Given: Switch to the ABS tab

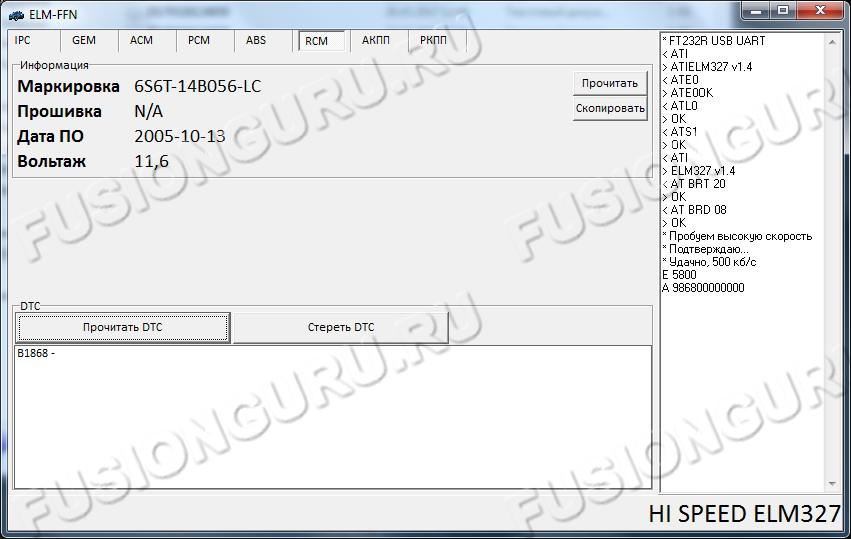Looking at the screenshot, I should (x=256, y=41).
